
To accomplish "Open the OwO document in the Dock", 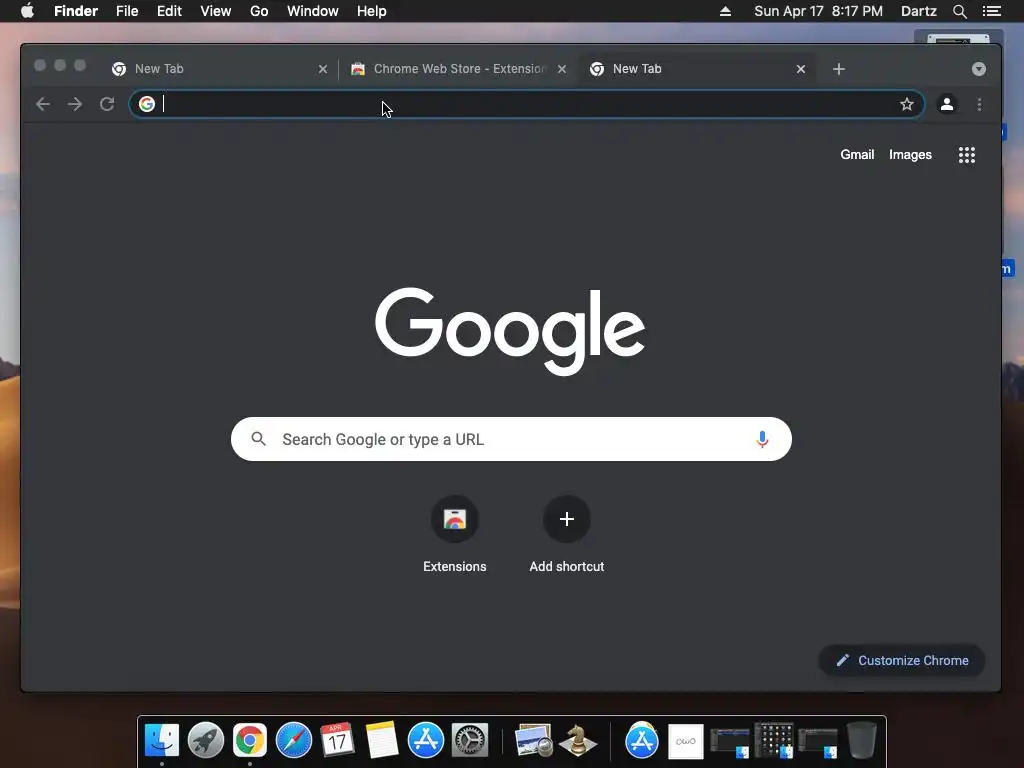I will 686,741.
